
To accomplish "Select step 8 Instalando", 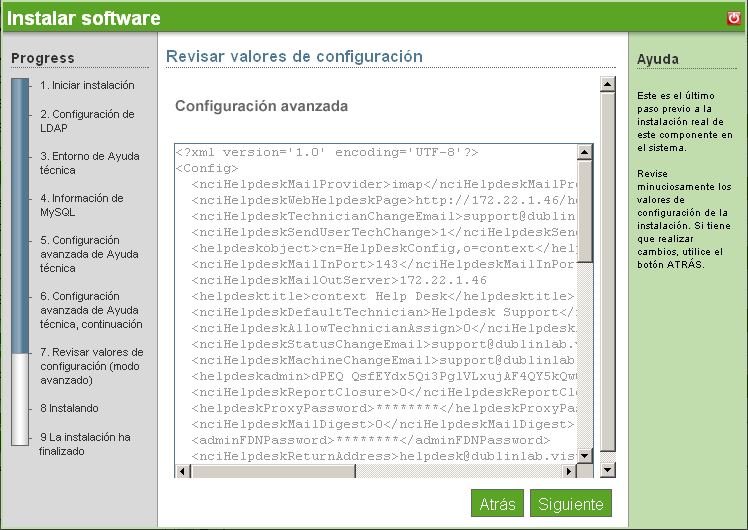I will [x=69, y=408].
